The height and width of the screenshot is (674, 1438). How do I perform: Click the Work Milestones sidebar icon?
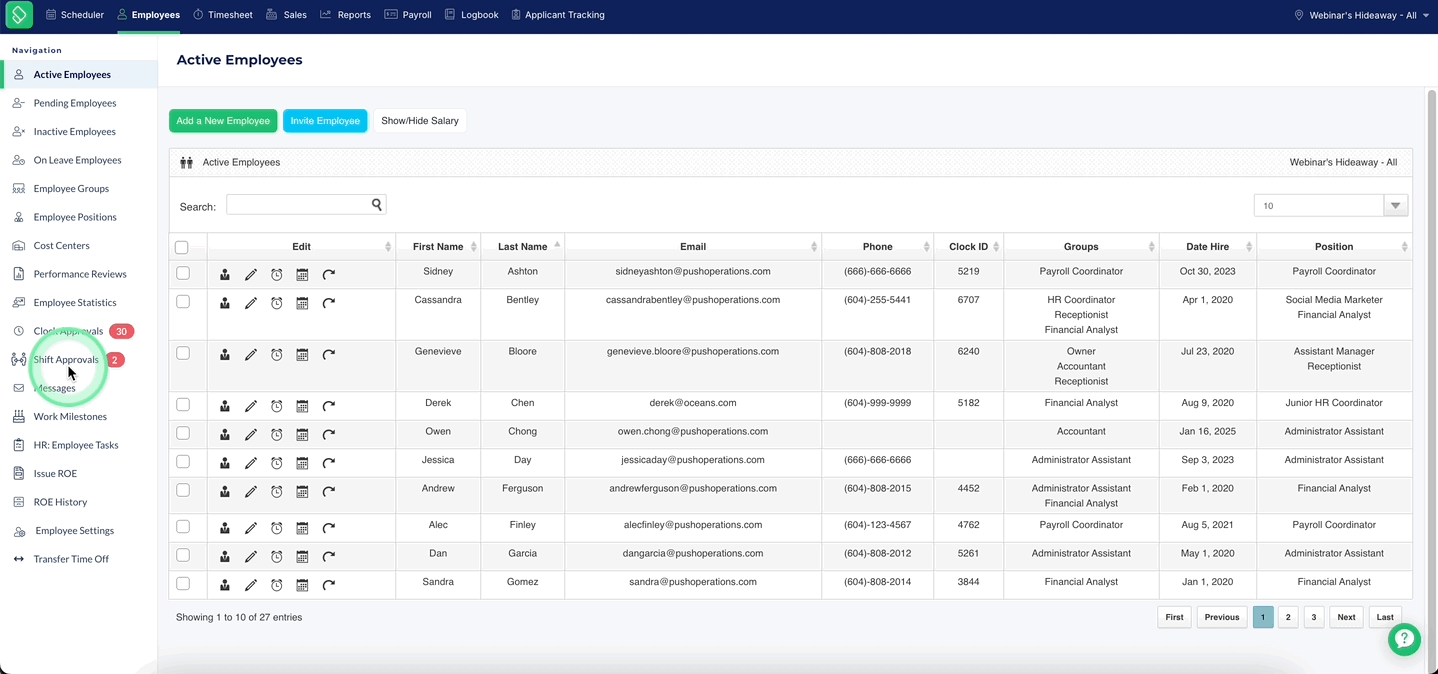pyautogui.click(x=19, y=416)
